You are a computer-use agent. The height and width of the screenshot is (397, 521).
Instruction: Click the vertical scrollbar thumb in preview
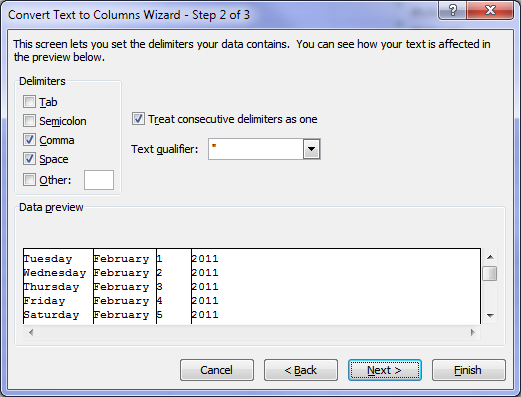click(490, 274)
